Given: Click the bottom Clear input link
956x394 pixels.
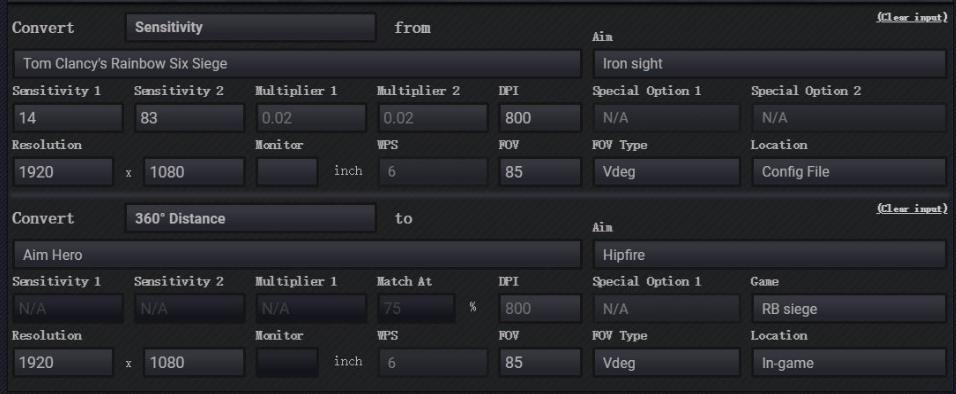Looking at the screenshot, I should [x=912, y=209].
